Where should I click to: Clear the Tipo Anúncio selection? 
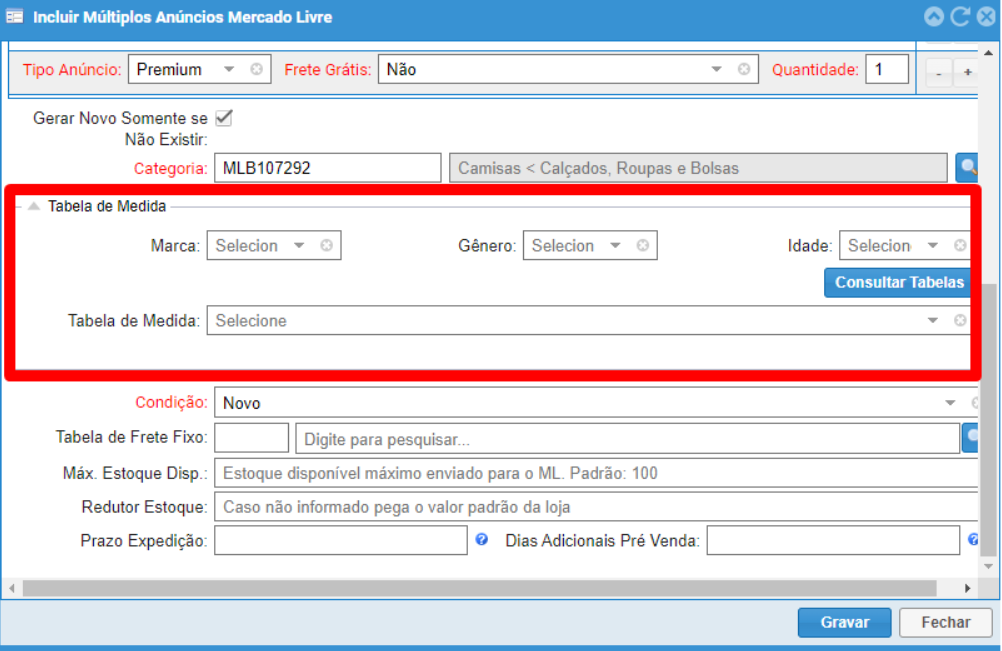[256, 69]
